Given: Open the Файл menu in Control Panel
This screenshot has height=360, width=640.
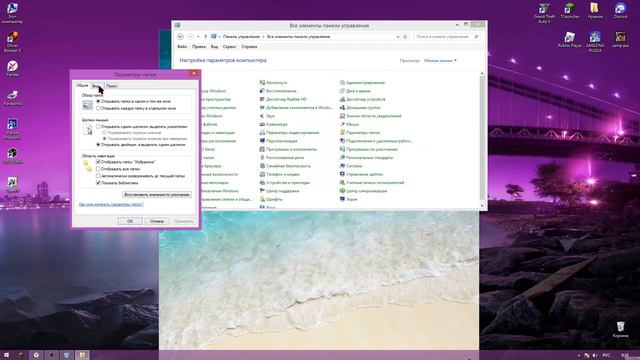Looking at the screenshot, I should point(182,47).
